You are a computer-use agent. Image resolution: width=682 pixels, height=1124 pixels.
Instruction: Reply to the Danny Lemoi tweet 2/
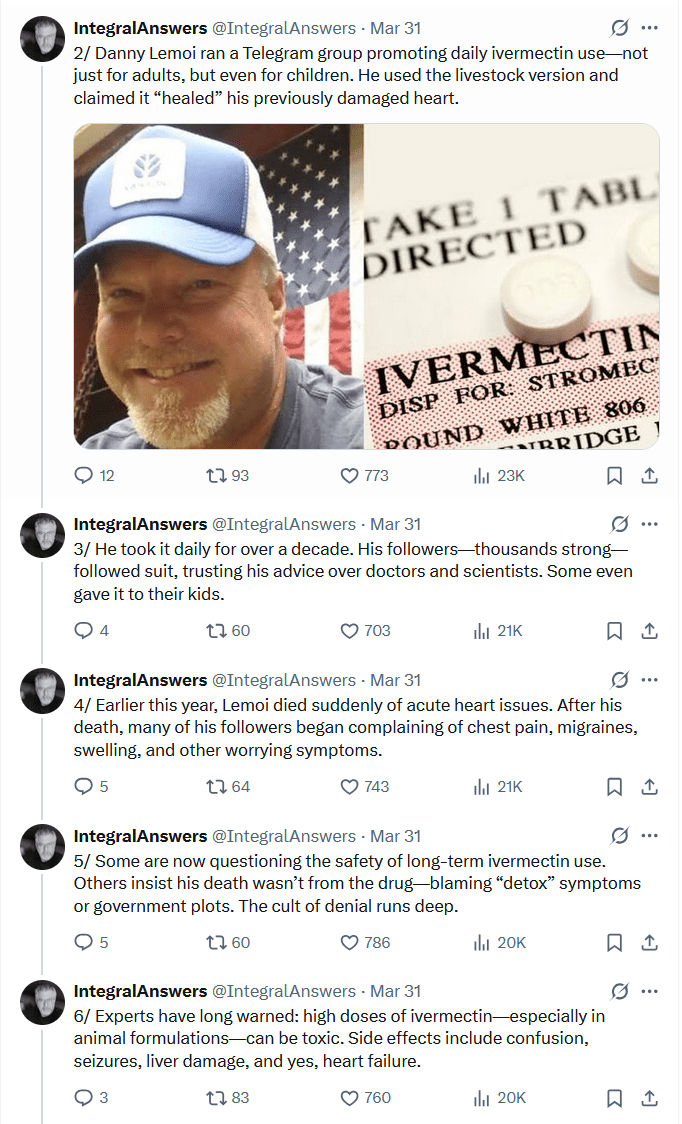[84, 475]
